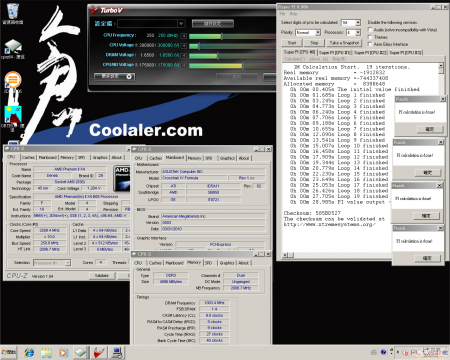Click the CPU Voltage slider in TurboV

click(x=199, y=46)
